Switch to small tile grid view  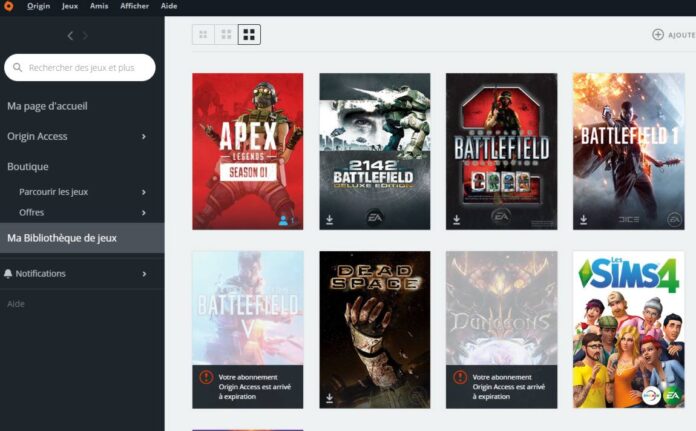coord(203,35)
